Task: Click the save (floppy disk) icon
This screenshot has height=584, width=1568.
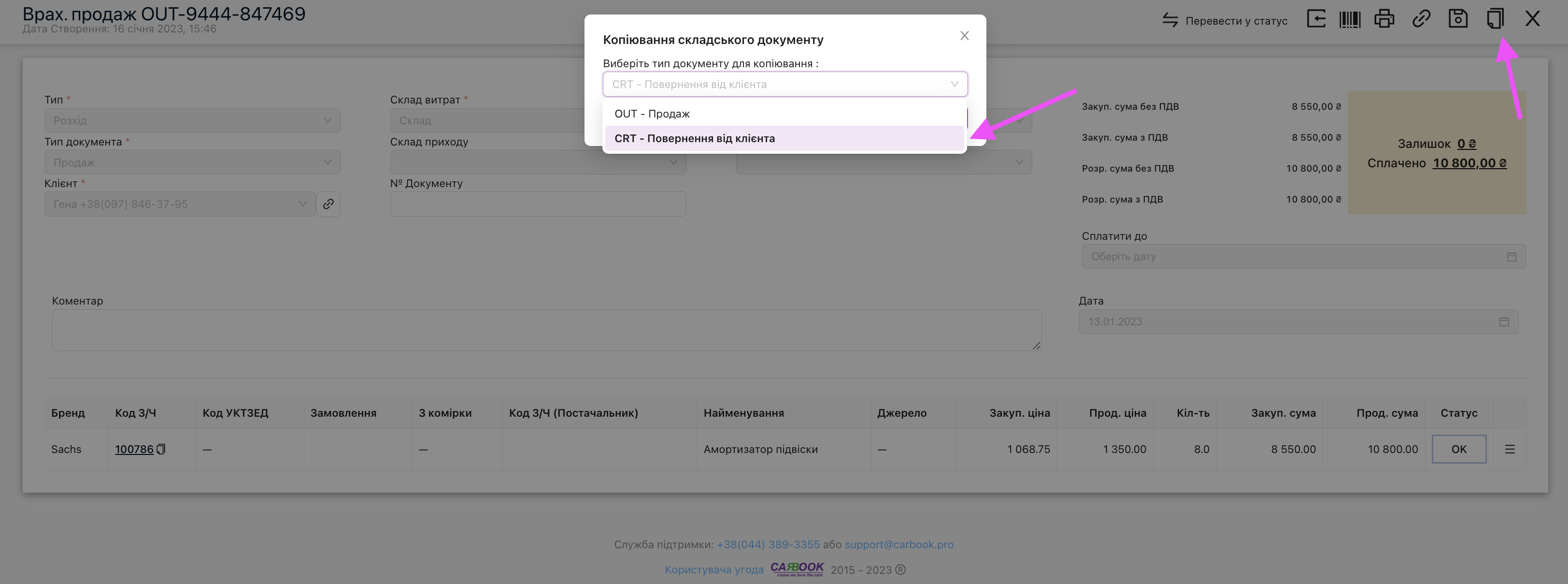Action: [1458, 19]
